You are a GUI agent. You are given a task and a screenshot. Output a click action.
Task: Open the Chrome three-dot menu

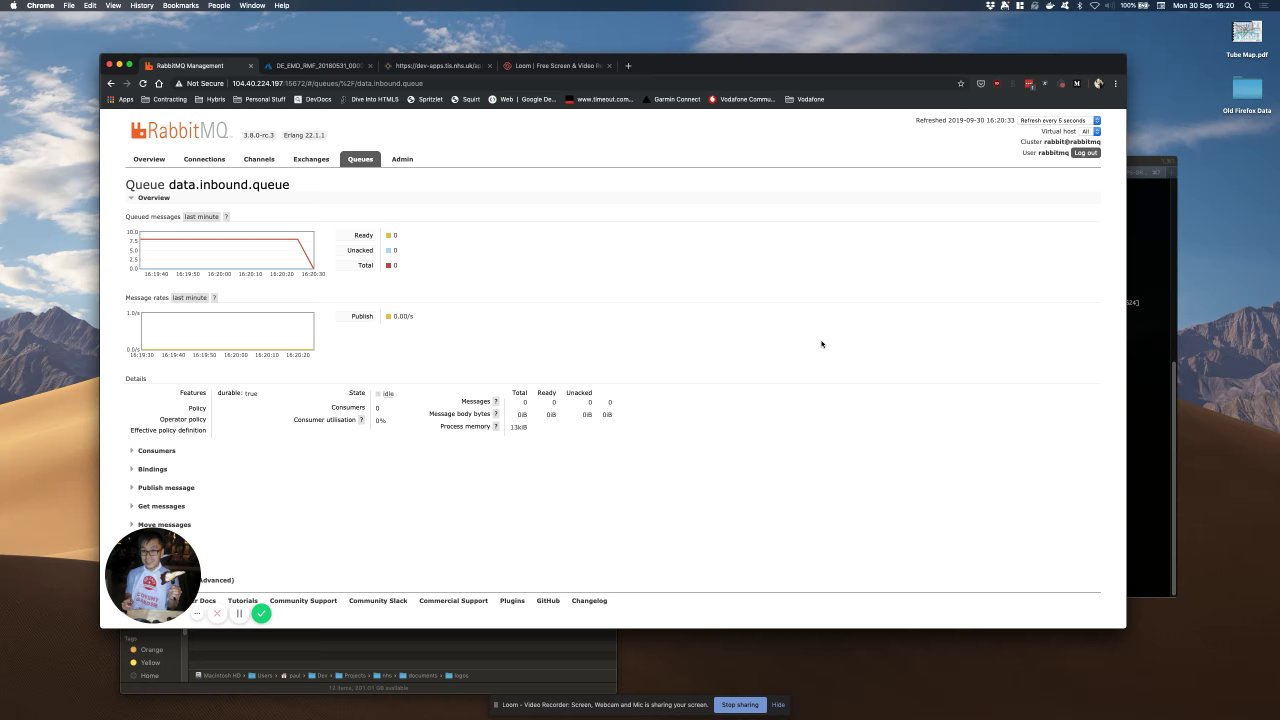point(1115,84)
